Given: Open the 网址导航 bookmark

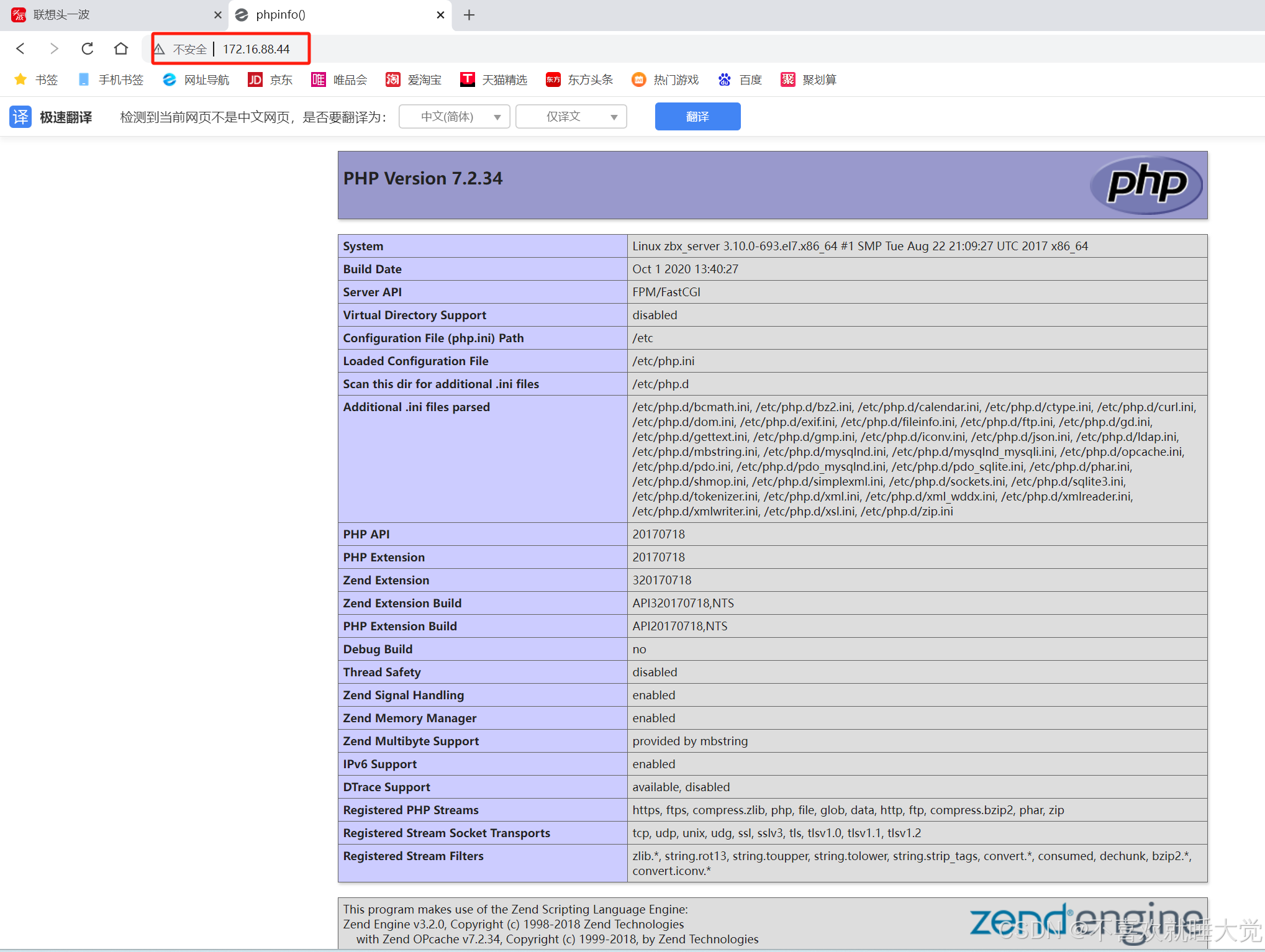Looking at the screenshot, I should pos(196,79).
